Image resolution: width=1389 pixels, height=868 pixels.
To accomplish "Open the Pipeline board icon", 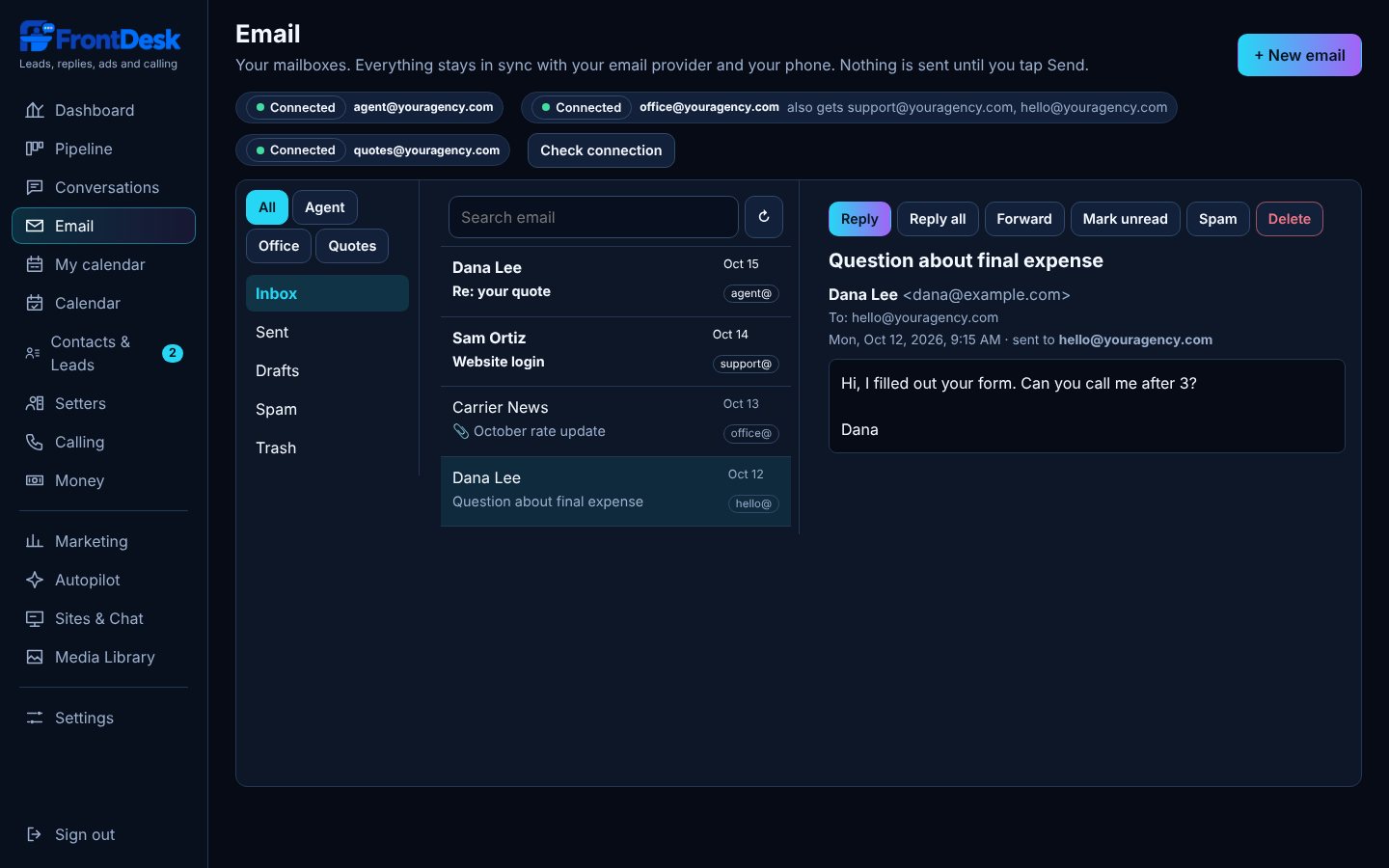I will pos(35,149).
